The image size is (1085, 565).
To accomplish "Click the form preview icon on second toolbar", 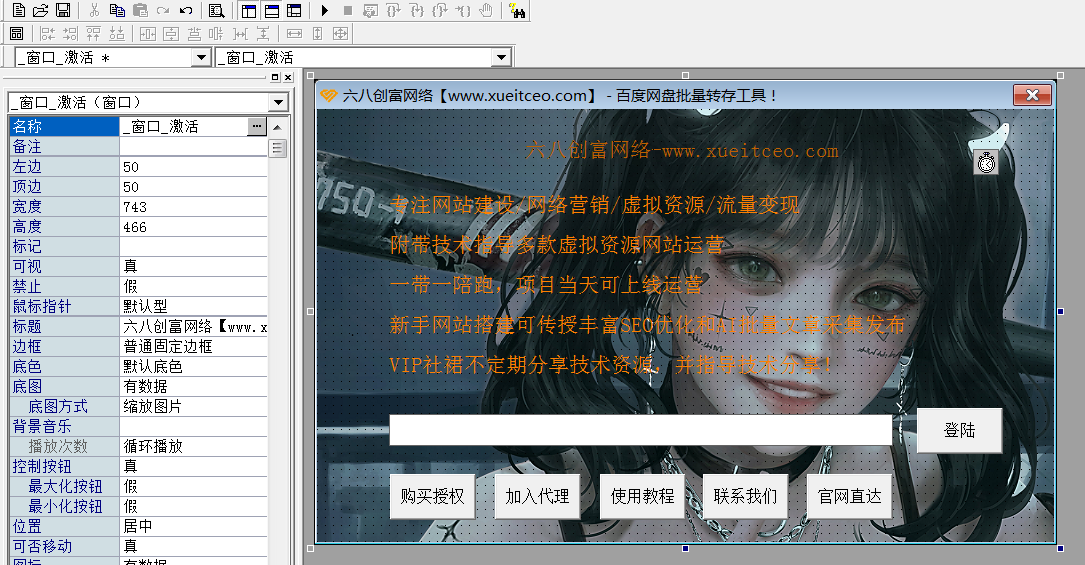I will coord(17,33).
